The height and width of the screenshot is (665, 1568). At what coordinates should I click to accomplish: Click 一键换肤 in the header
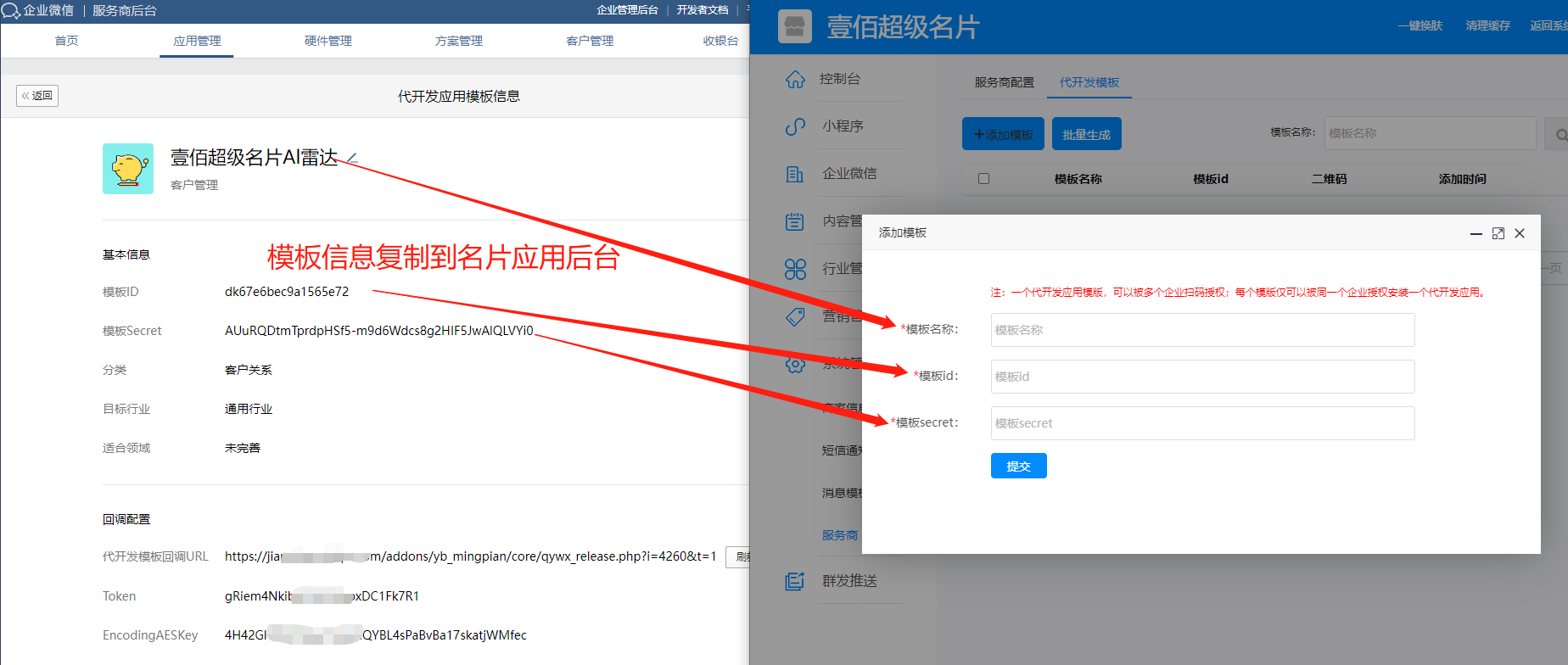pyautogui.click(x=1420, y=26)
